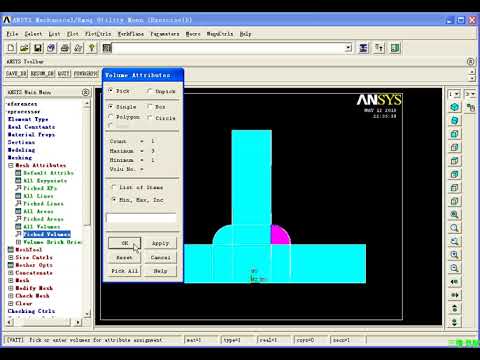Expand the Size Cntrls tree node
Viewport: 480px width, 360px height.
[x=11, y=257]
